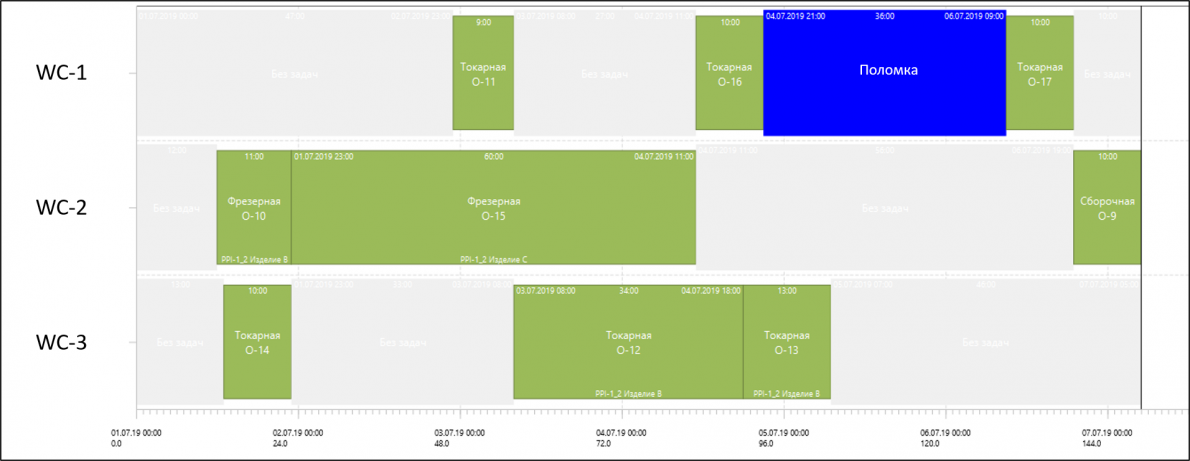Select the Токарная O-17 task block

(x=1040, y=73)
